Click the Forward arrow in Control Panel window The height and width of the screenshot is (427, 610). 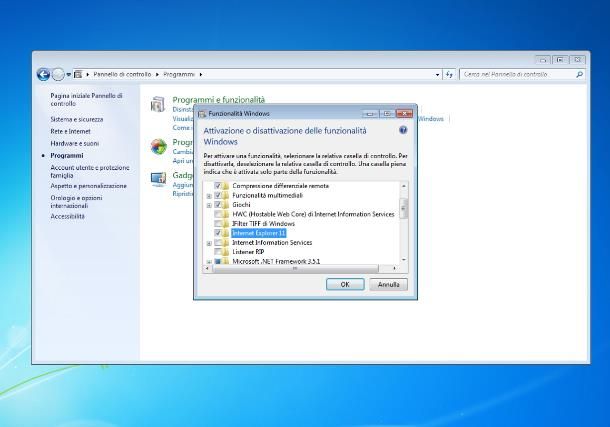[58, 74]
